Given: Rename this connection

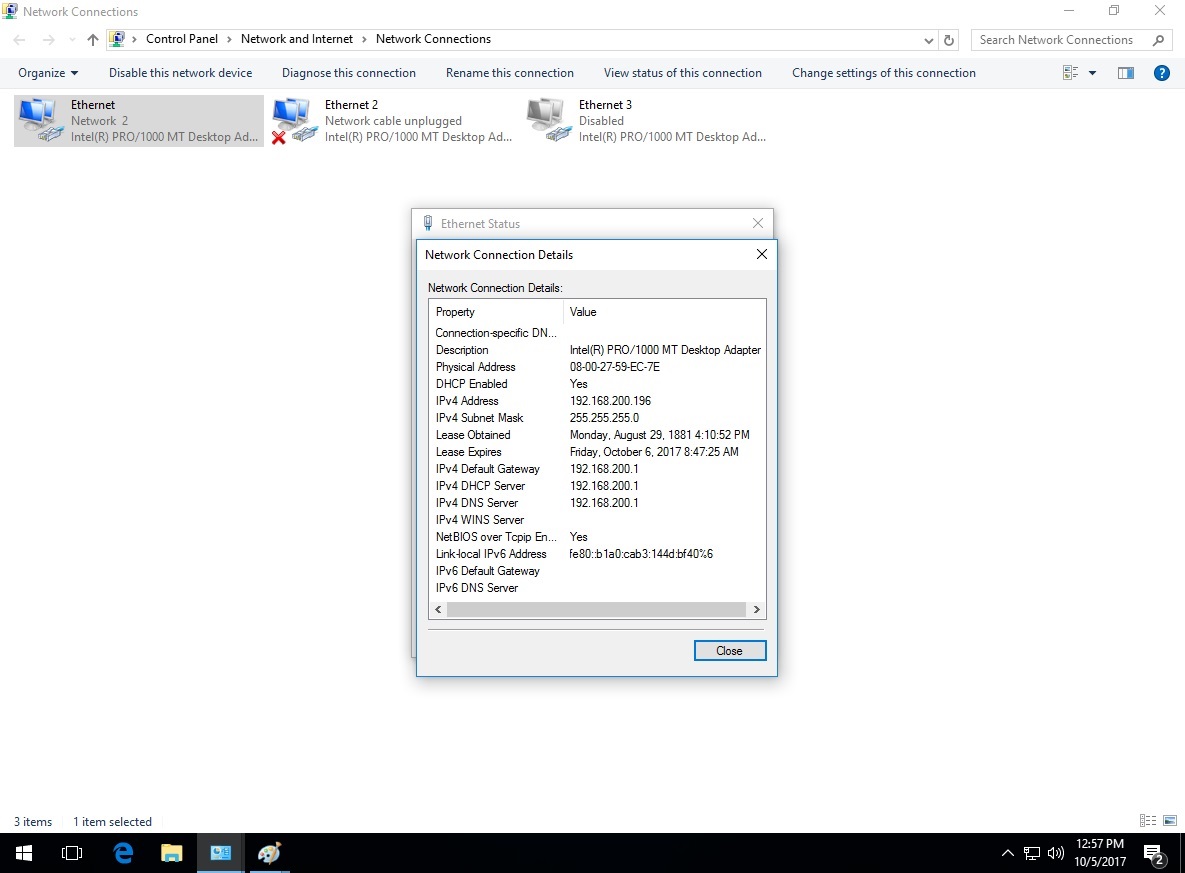Looking at the screenshot, I should click(x=509, y=73).
